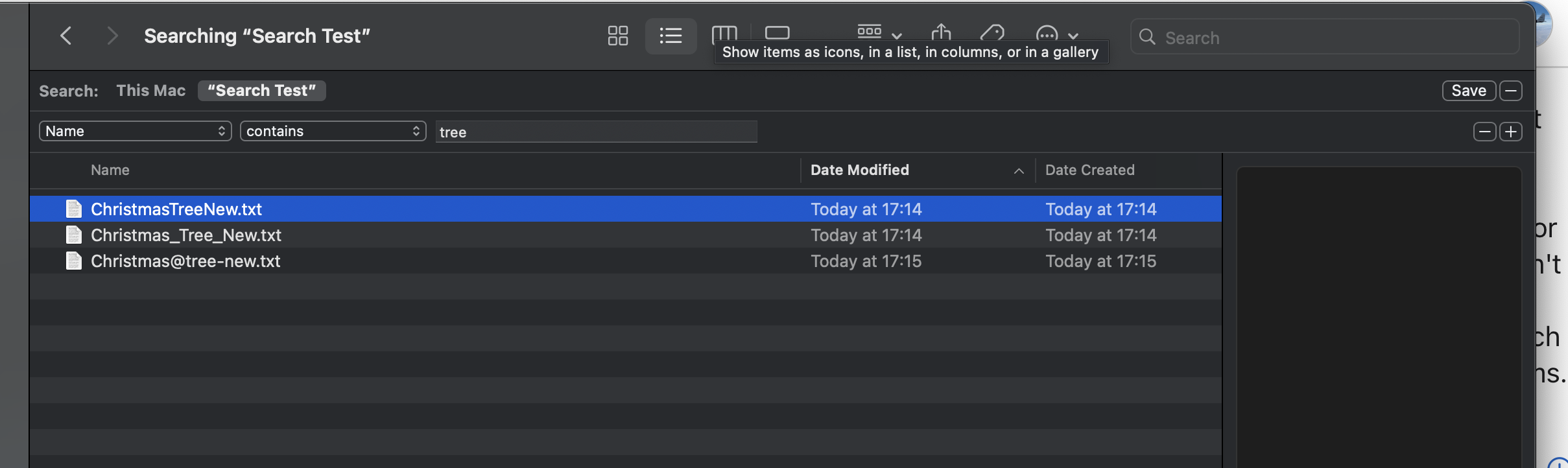1568x468 pixels.
Task: Click the Share icon in toolbar
Action: point(941,32)
